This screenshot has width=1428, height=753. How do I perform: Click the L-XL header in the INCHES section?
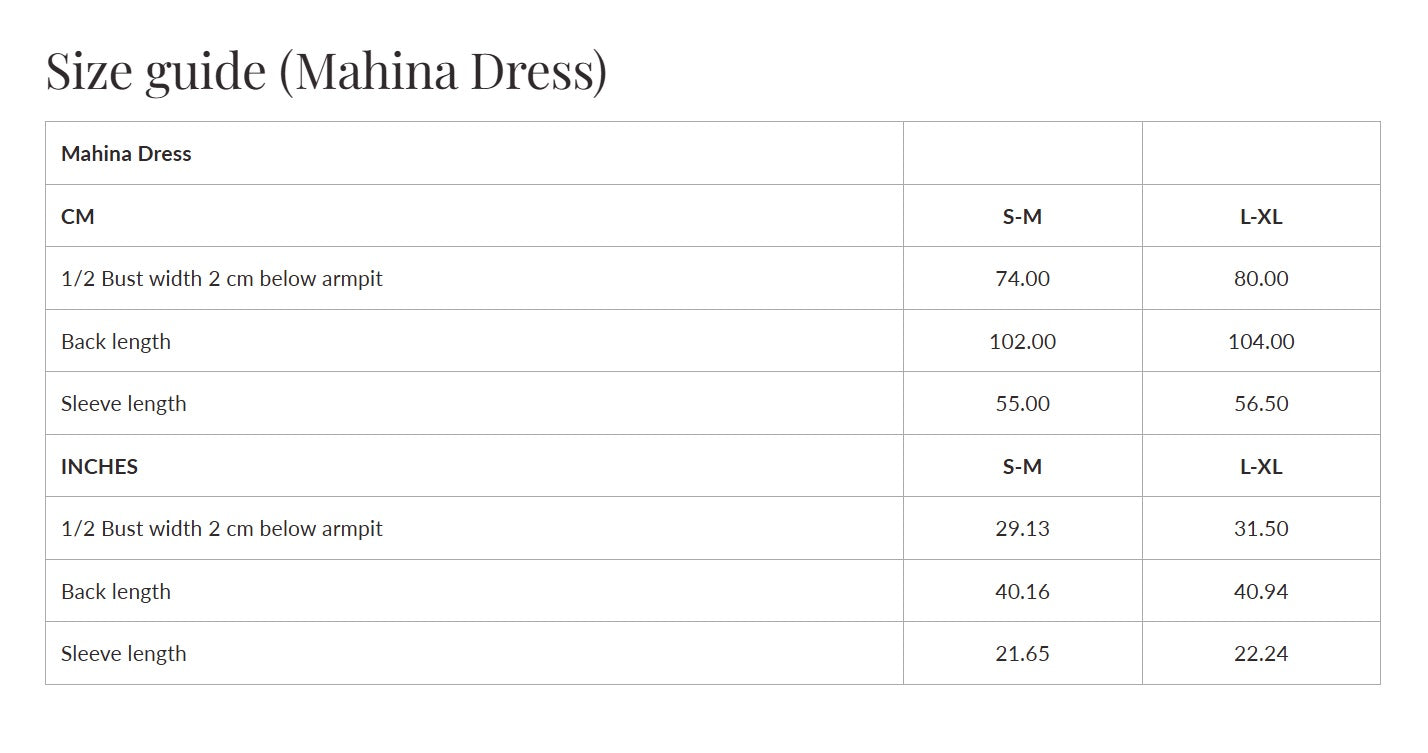click(x=1261, y=467)
